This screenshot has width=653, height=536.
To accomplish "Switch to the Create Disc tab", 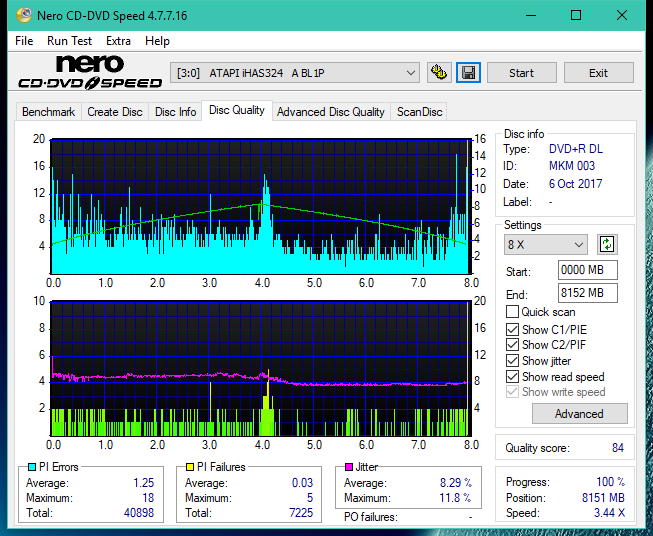I will tap(115, 112).
